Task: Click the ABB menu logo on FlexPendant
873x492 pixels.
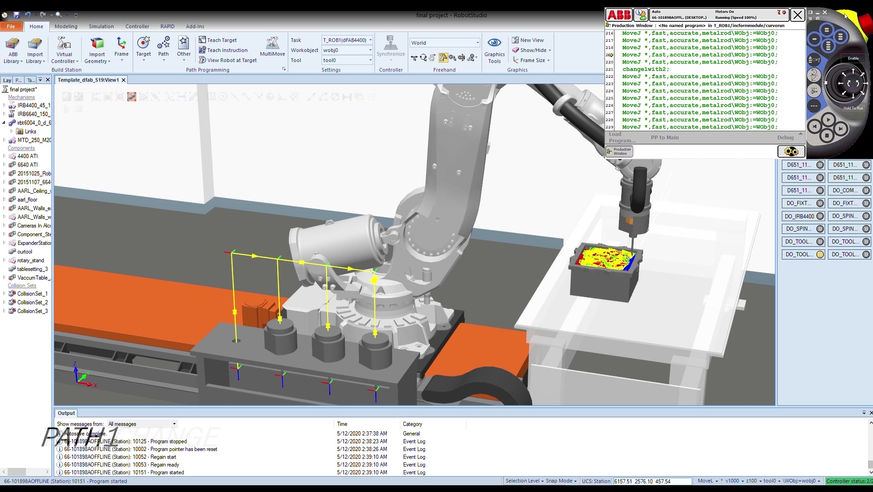Action: (x=619, y=15)
